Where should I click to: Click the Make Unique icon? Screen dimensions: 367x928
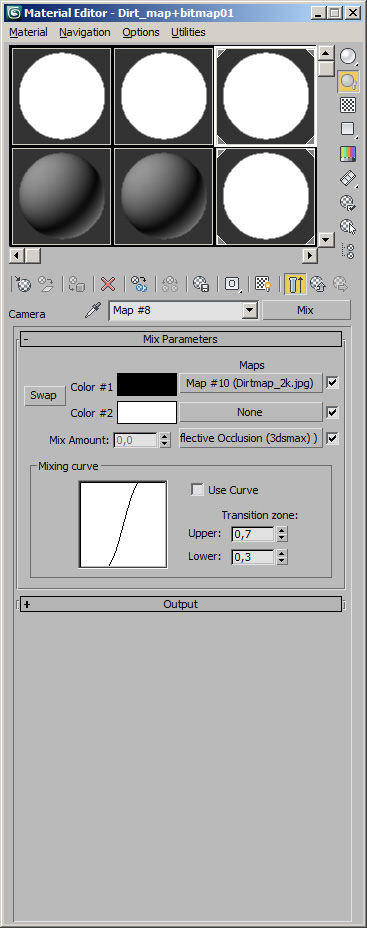point(170,284)
